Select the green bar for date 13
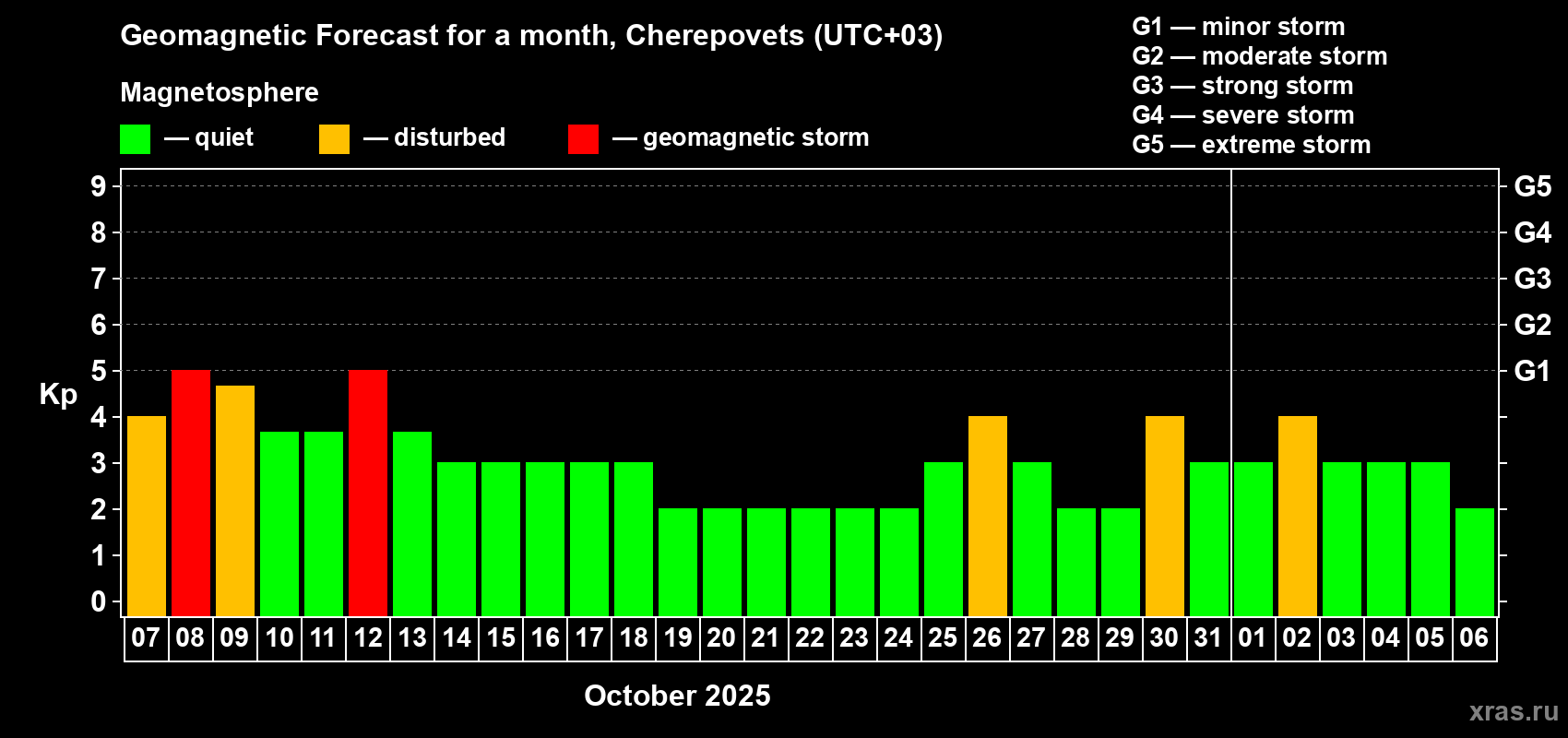The height and width of the screenshot is (738, 1568). [x=412, y=524]
